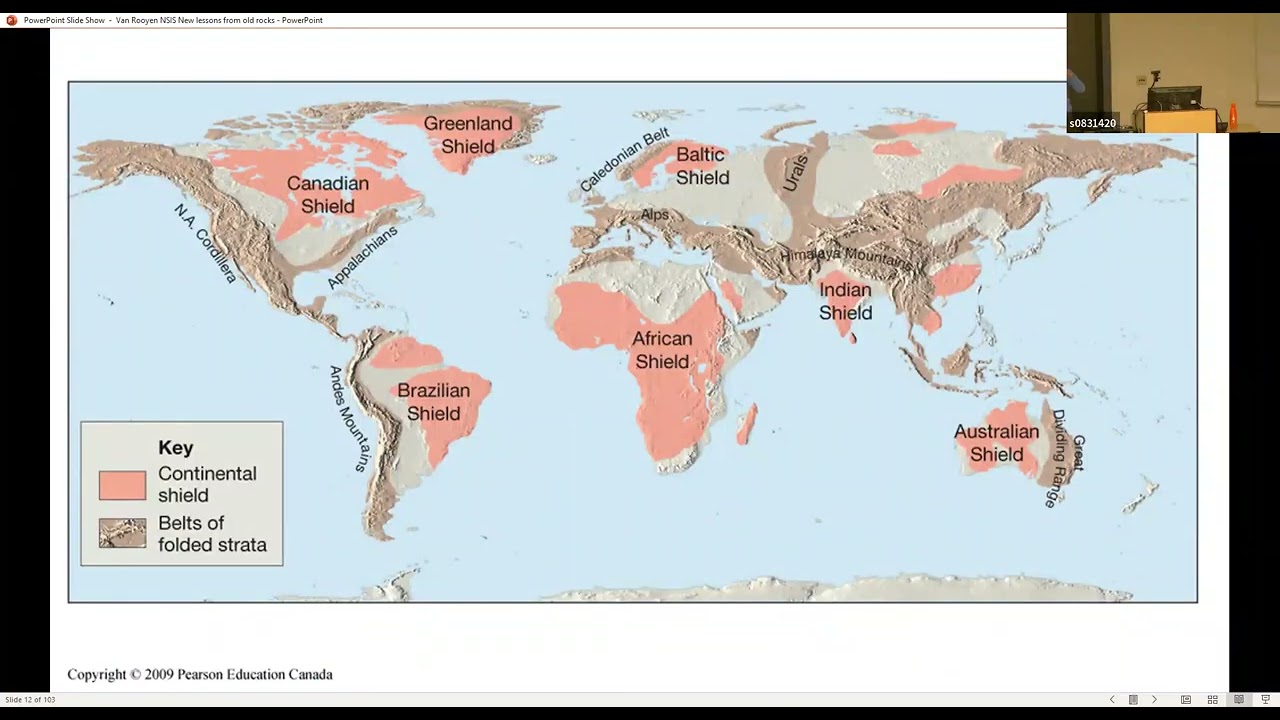Click the PowerPoint logo in title bar
This screenshot has width=1280, height=720.
12,20
